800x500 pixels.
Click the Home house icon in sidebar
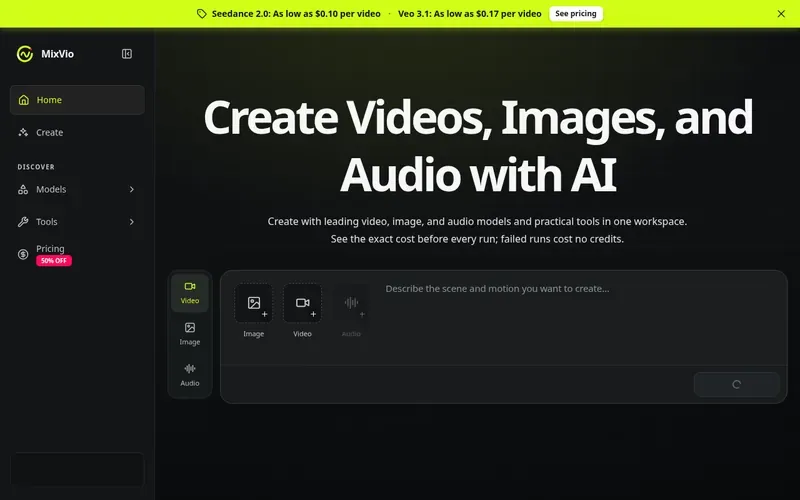[23, 100]
